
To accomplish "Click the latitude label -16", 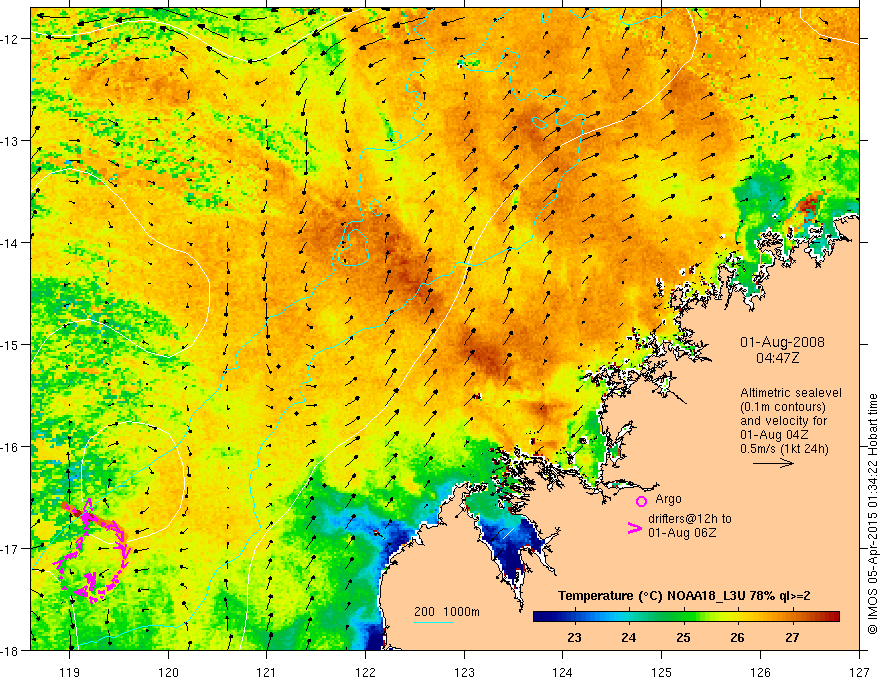I will pos(12,447).
